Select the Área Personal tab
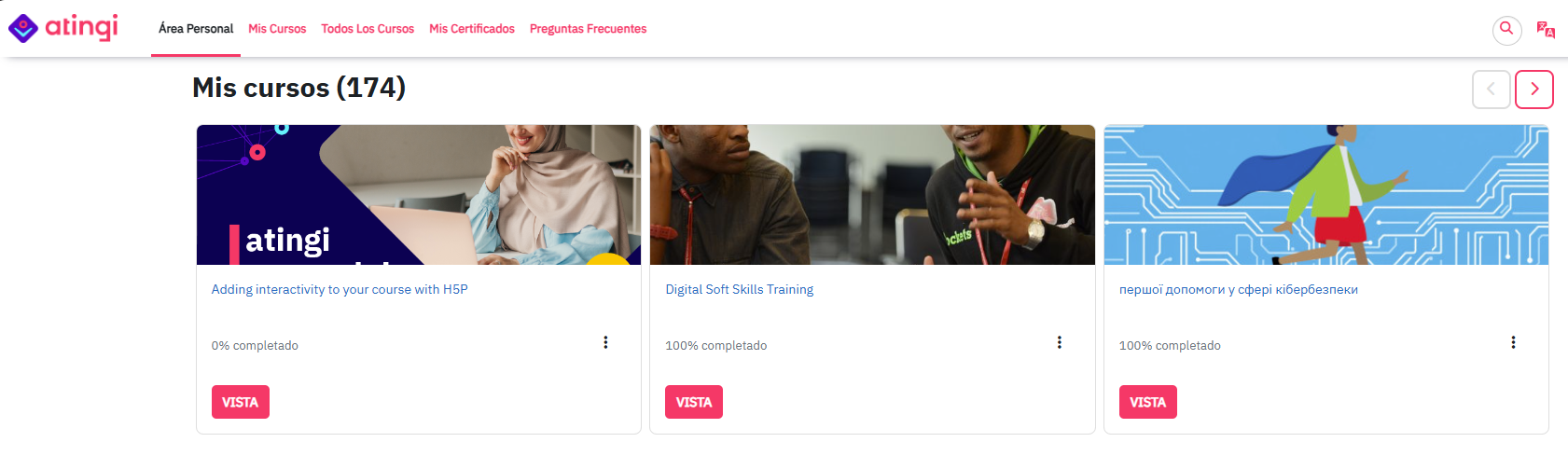The image size is (1568, 456). coord(196,29)
